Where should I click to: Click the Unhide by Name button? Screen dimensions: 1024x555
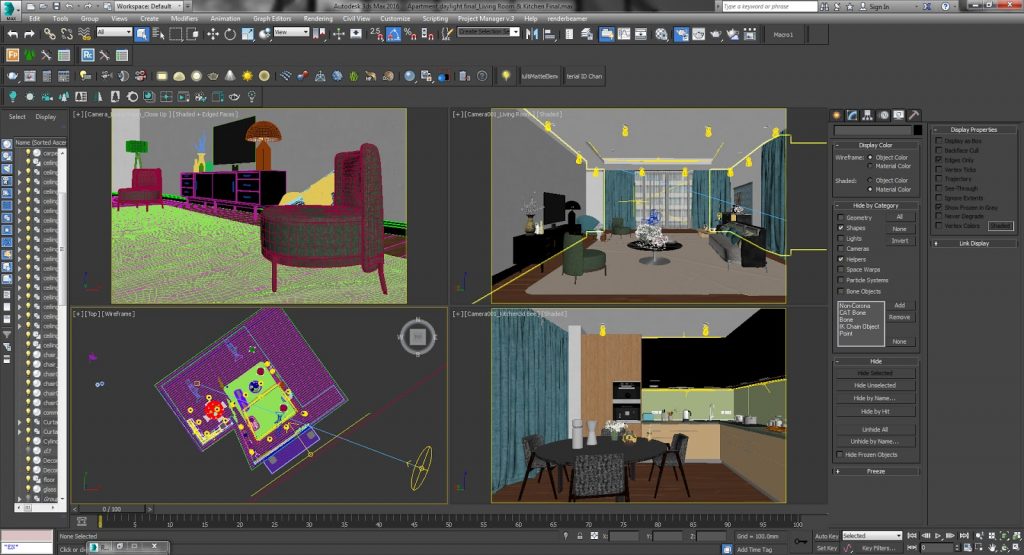tap(875, 441)
